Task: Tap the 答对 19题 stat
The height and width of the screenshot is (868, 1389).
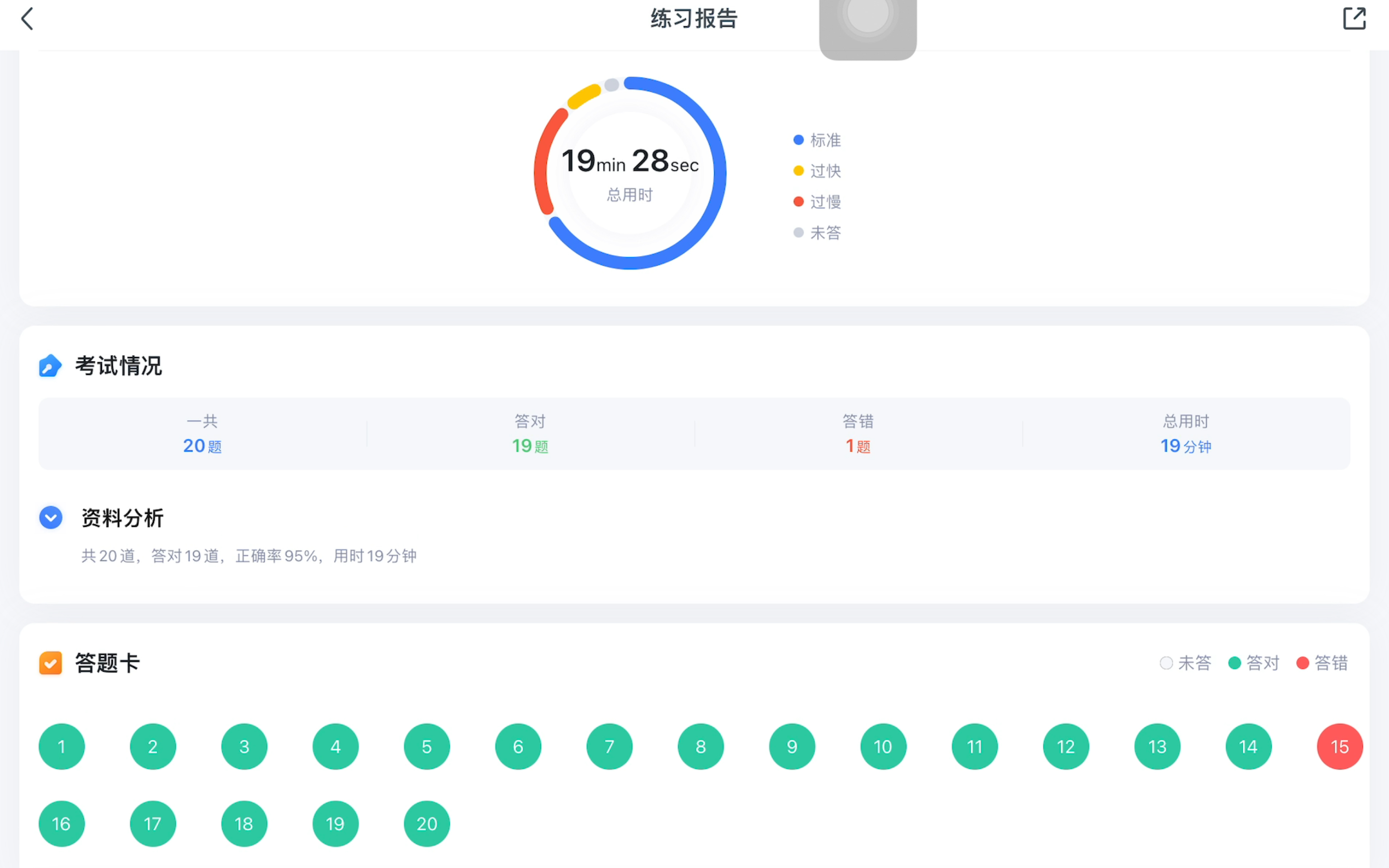Action: click(x=530, y=434)
